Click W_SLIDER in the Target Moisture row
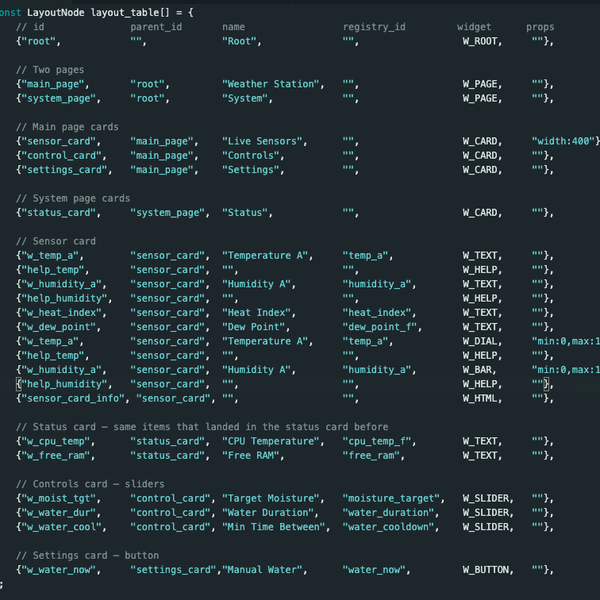Image resolution: width=600 pixels, height=600 pixels. (486, 499)
